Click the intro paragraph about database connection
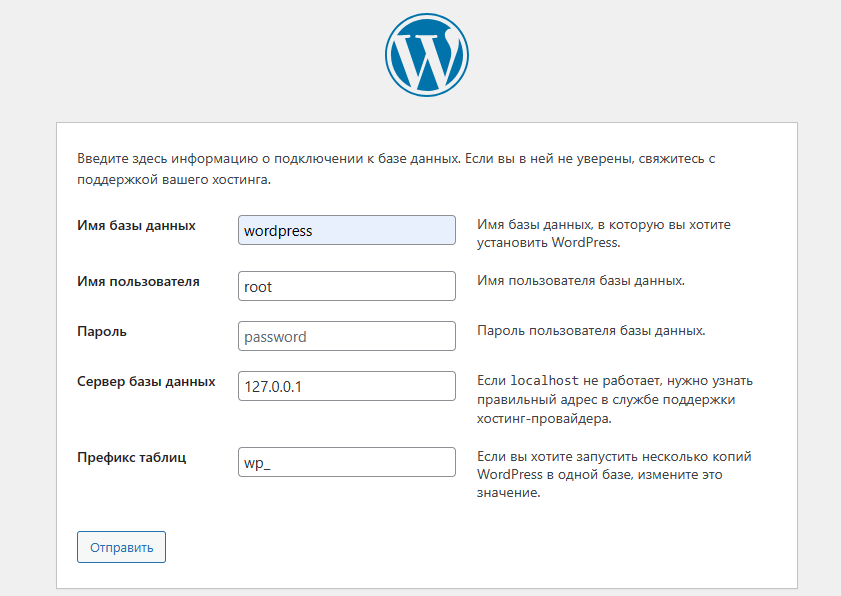Screen dimensions: 841x596 click(396, 169)
